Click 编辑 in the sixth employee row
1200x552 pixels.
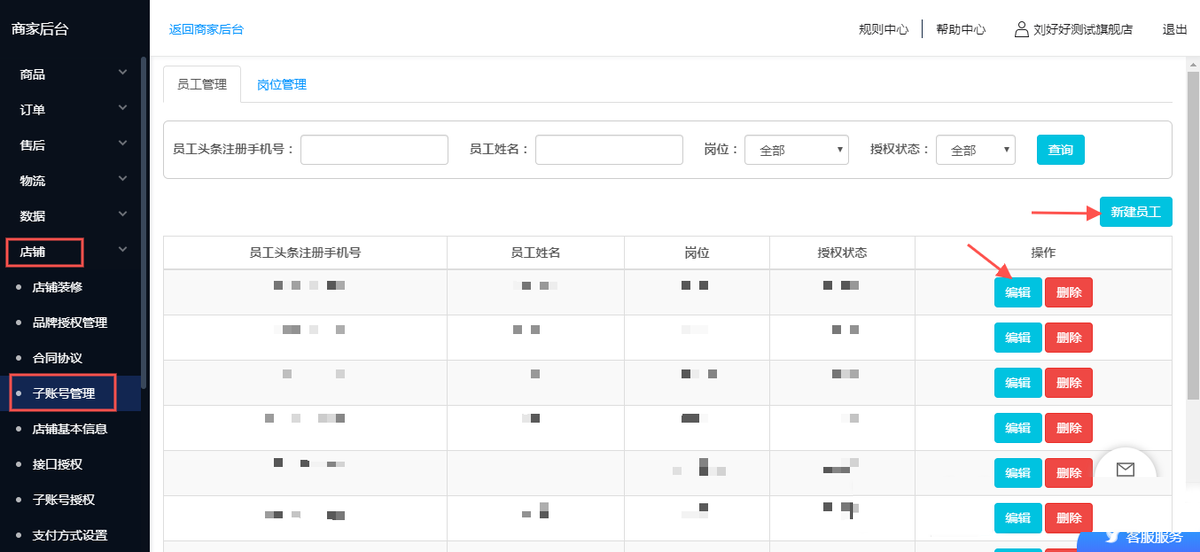1018,518
